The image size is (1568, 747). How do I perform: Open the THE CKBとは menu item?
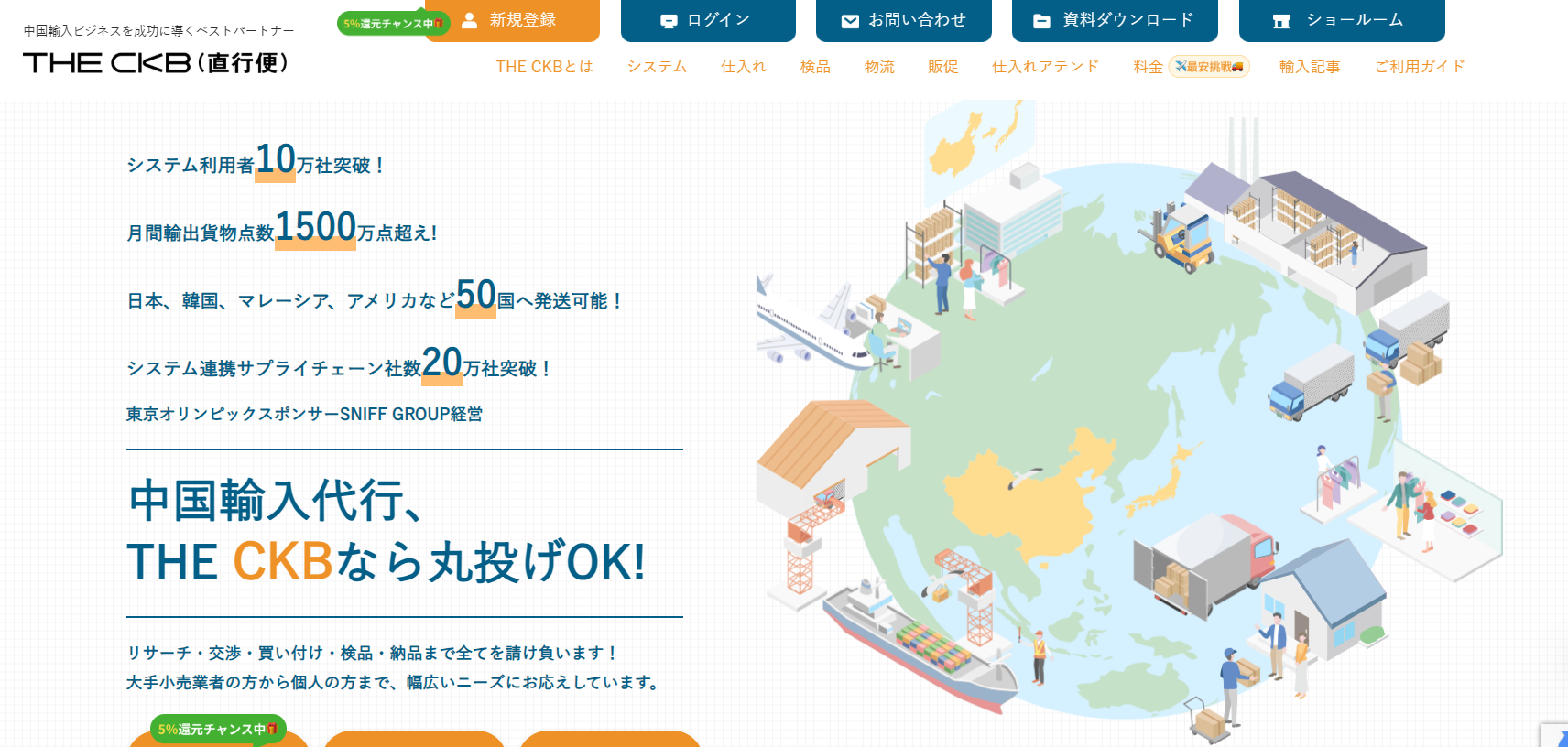click(544, 67)
